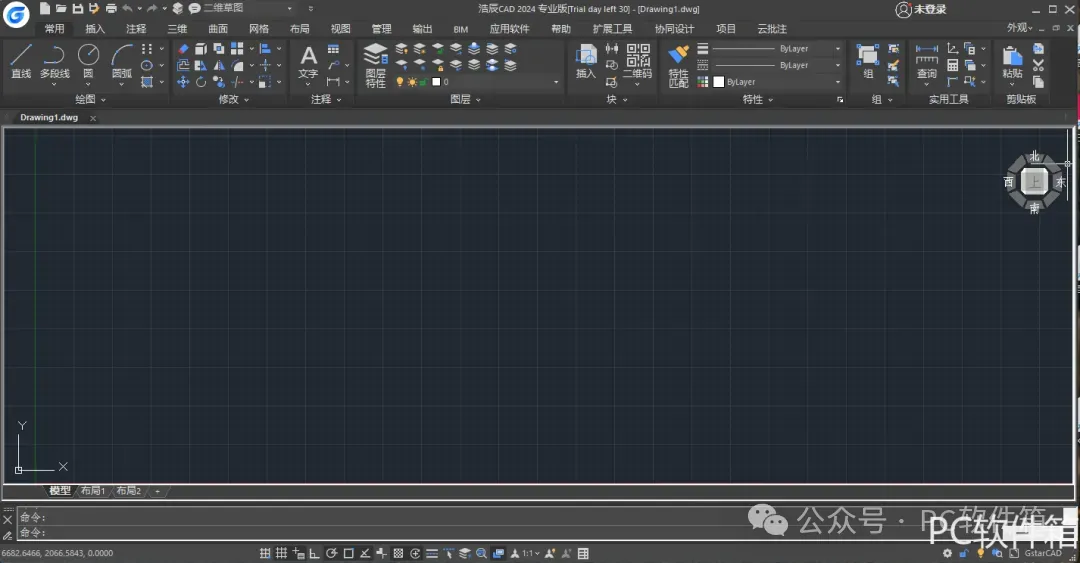The image size is (1080, 563).
Task: Toggle polar tracking in status bar
Action: [331, 553]
